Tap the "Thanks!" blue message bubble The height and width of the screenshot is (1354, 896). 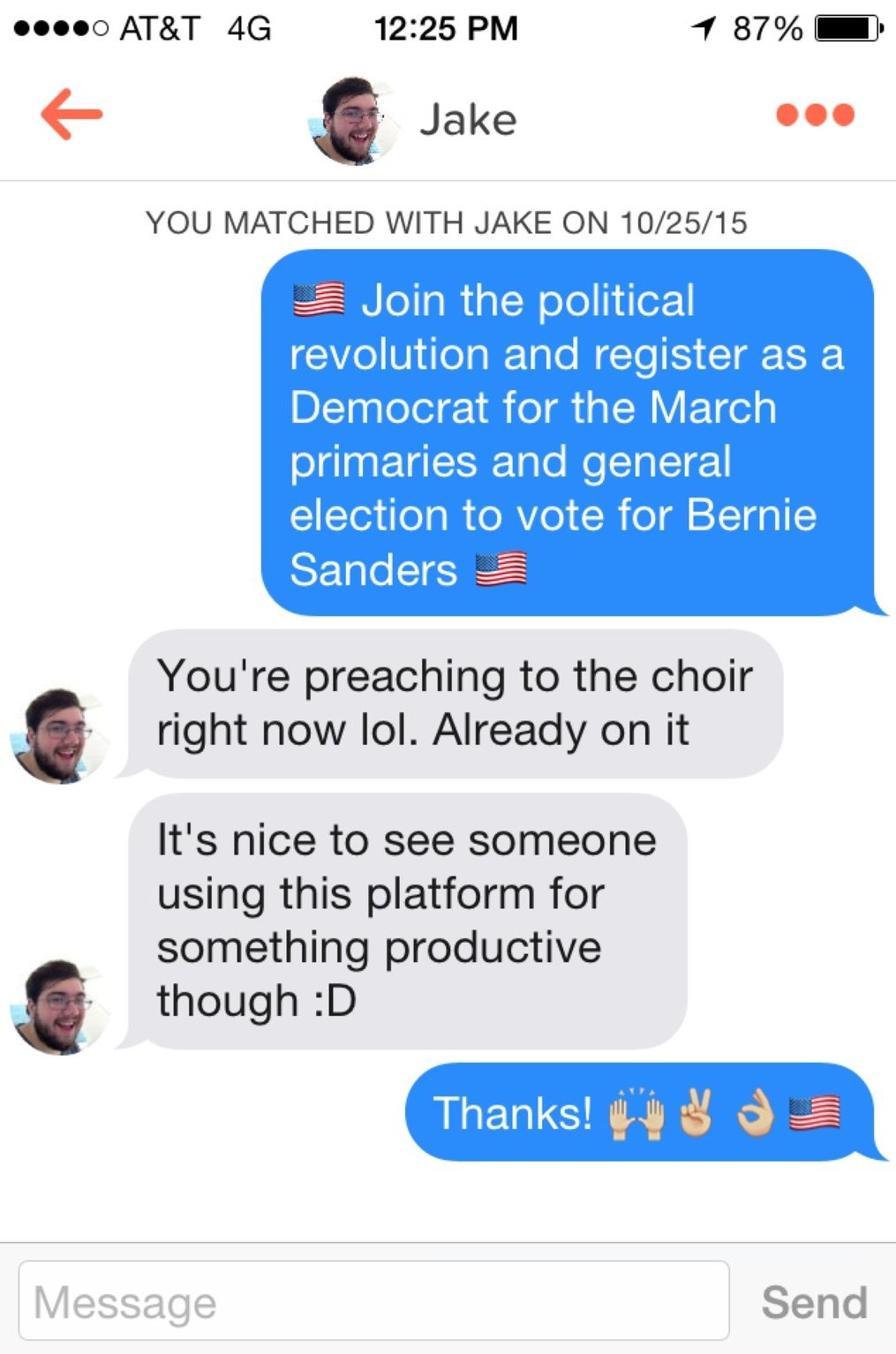coord(638,1112)
